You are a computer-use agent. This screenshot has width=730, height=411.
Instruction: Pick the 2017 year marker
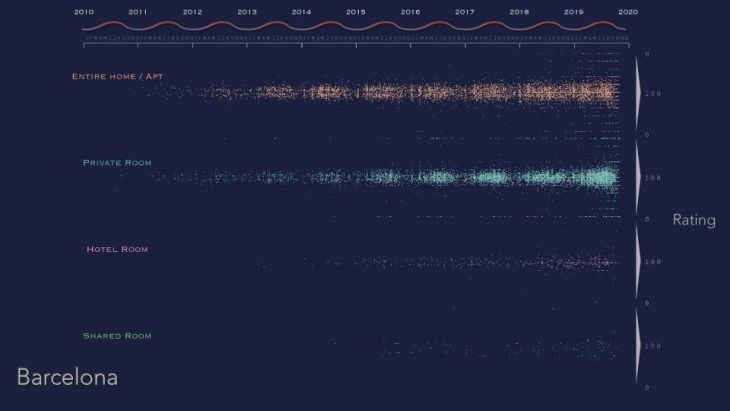point(464,12)
